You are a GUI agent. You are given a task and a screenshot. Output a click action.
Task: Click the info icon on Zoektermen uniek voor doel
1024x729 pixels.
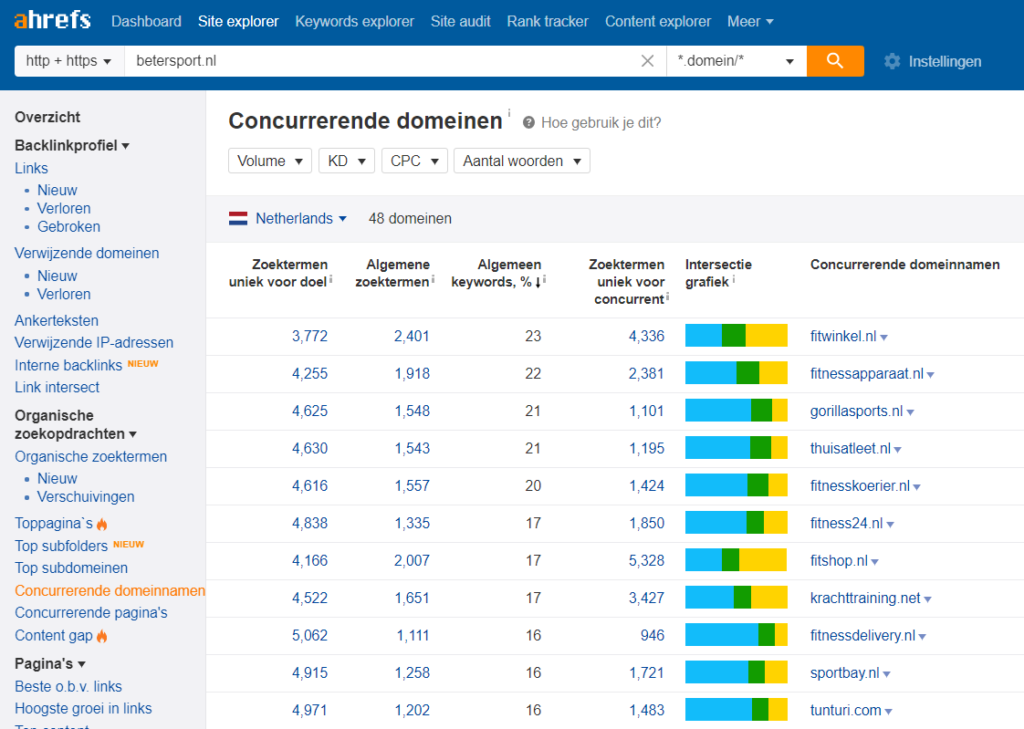(331, 280)
